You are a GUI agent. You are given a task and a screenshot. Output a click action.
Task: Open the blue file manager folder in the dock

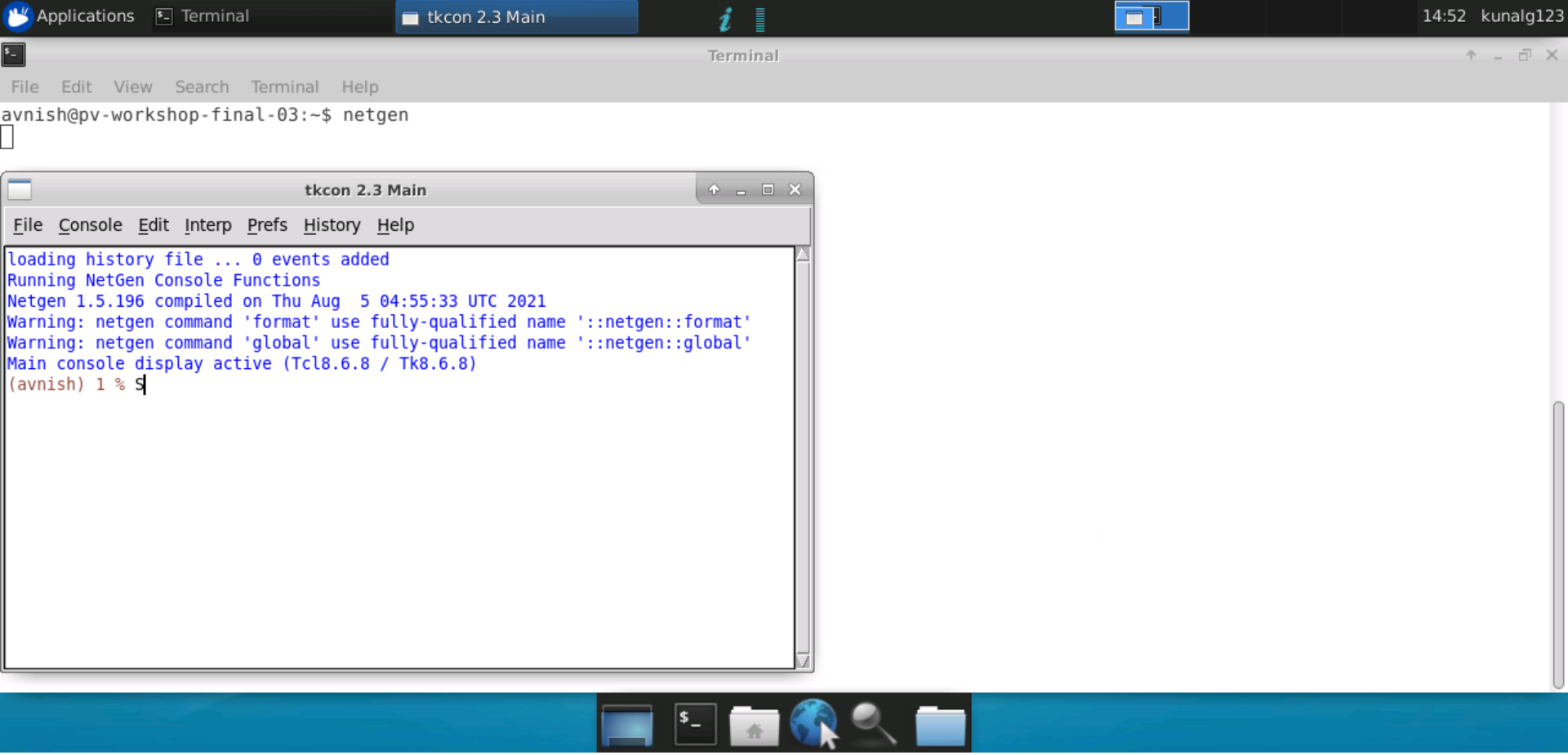click(940, 723)
